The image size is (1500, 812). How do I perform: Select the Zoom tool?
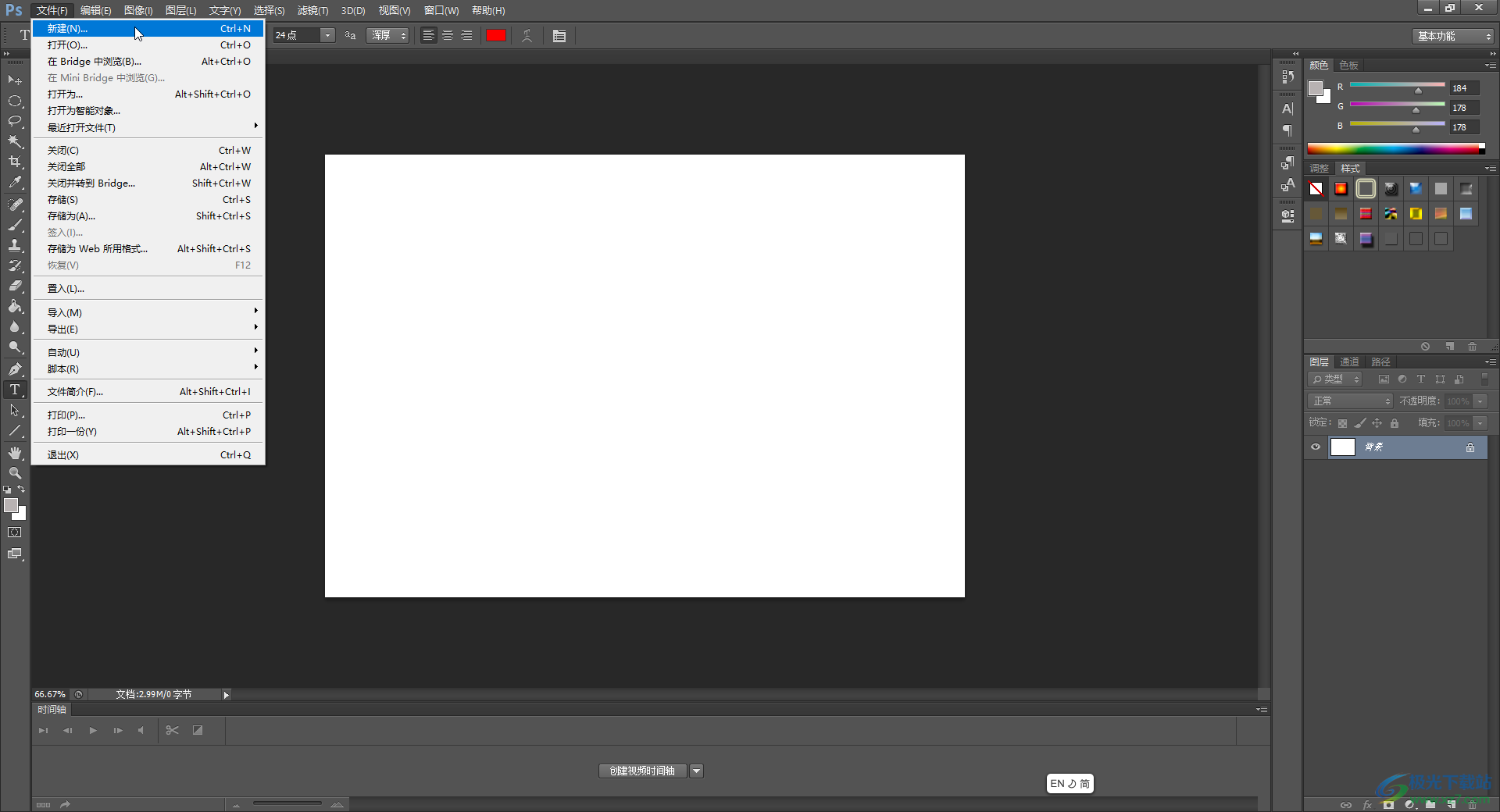click(x=15, y=473)
